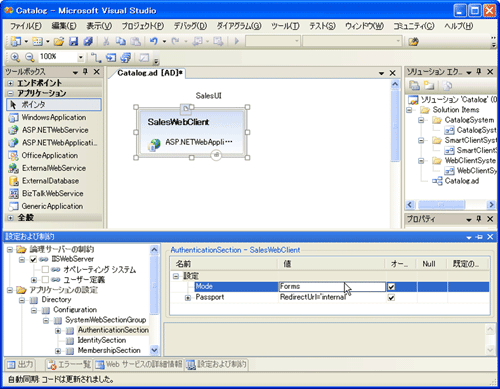Click the Zoom In magnifier icon
The height and width of the screenshot is (389, 500).
pyautogui.click(x=15, y=57)
